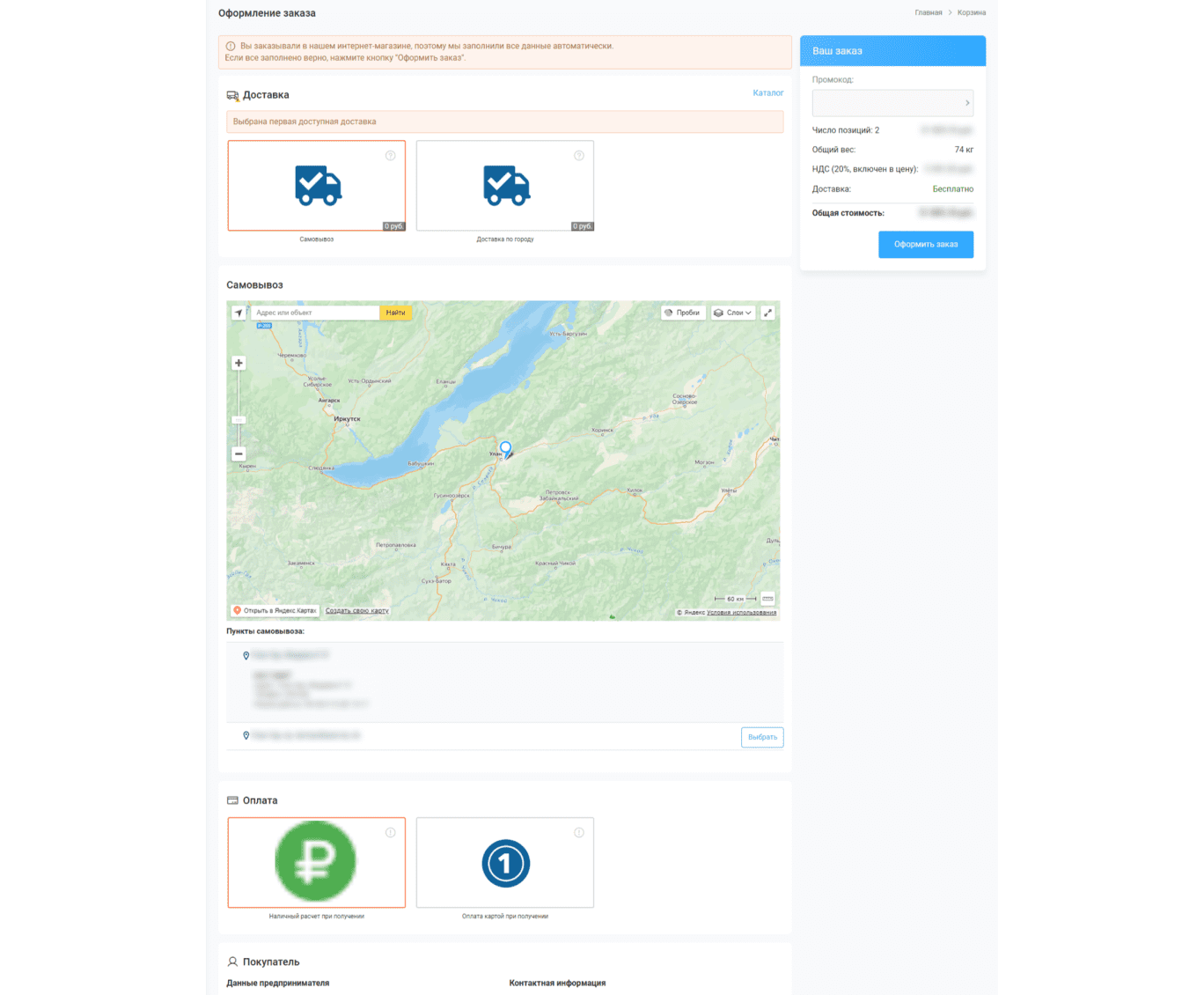This screenshot has height=995, width=1204.
Task: Click Выбрана первая доступная доставка notice
Action: pos(505,122)
